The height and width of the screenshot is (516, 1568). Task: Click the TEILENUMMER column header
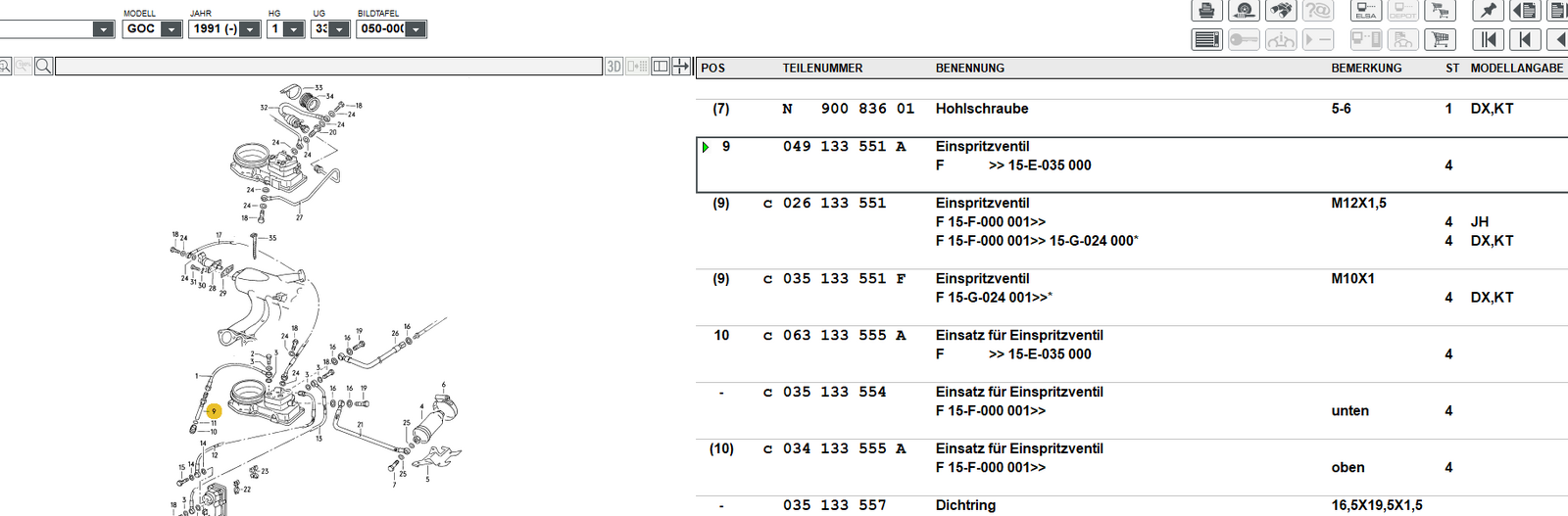pos(822,69)
